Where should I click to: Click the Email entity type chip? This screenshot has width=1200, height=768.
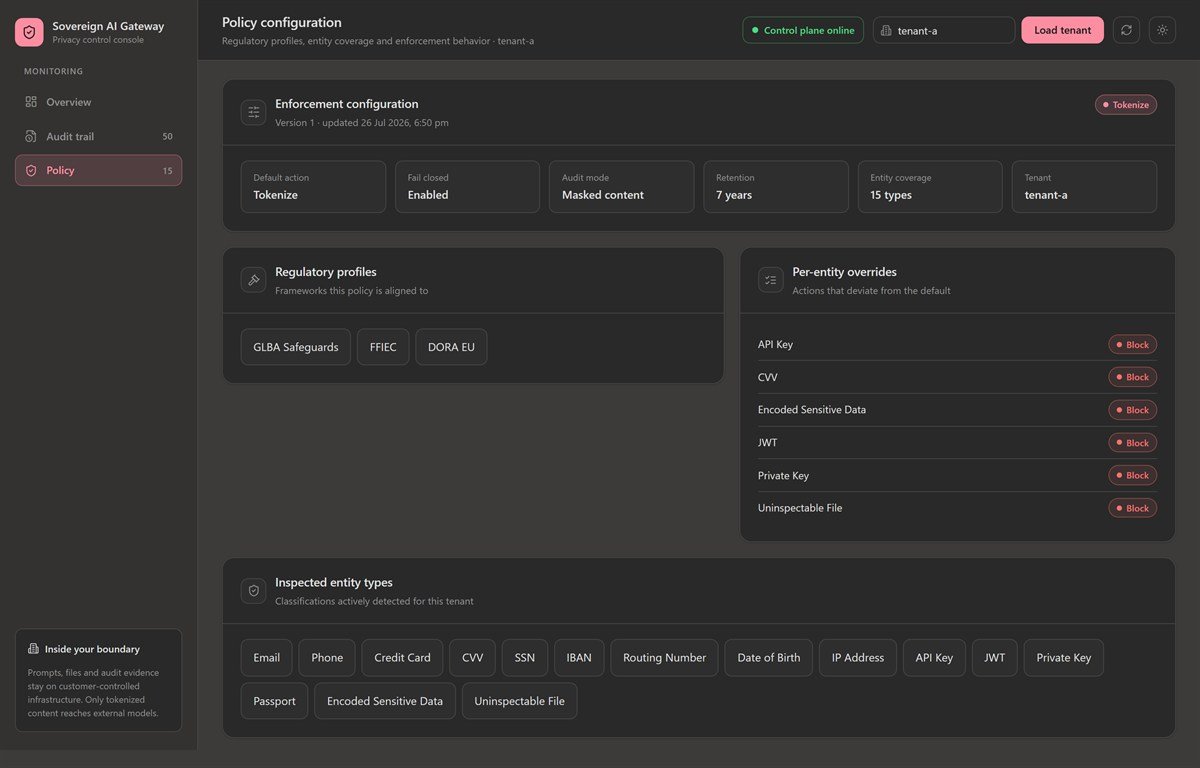267,658
